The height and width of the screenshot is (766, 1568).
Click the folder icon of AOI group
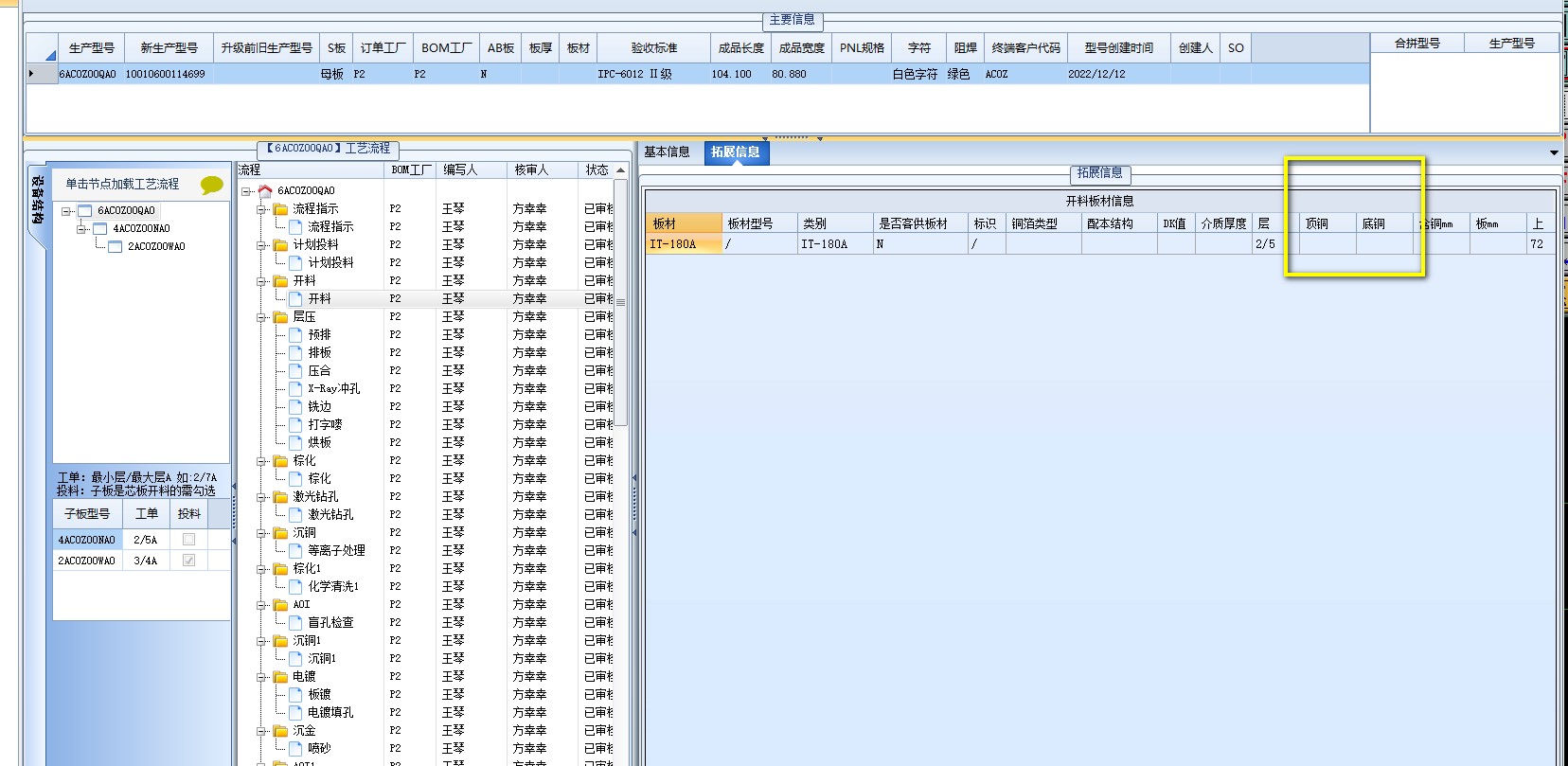pyautogui.click(x=281, y=604)
